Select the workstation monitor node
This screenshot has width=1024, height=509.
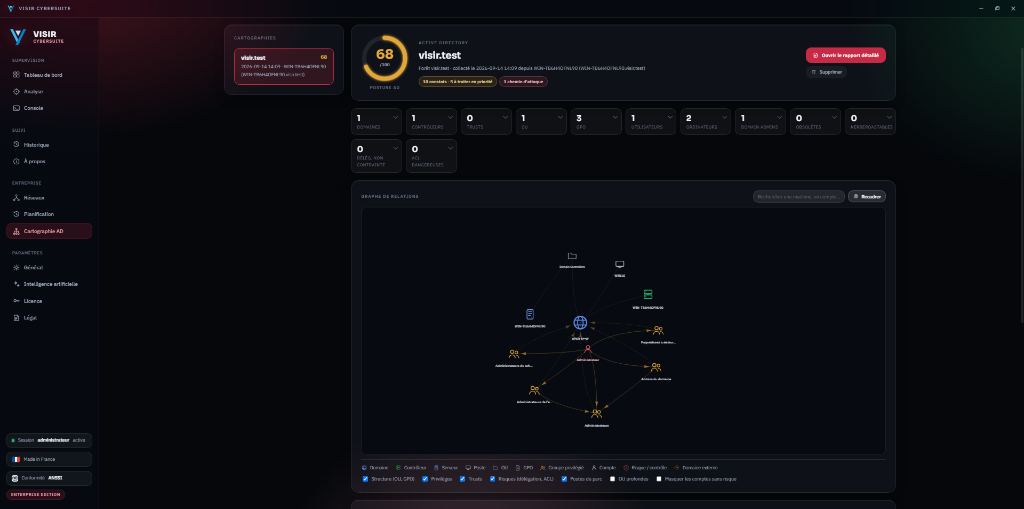coord(620,265)
